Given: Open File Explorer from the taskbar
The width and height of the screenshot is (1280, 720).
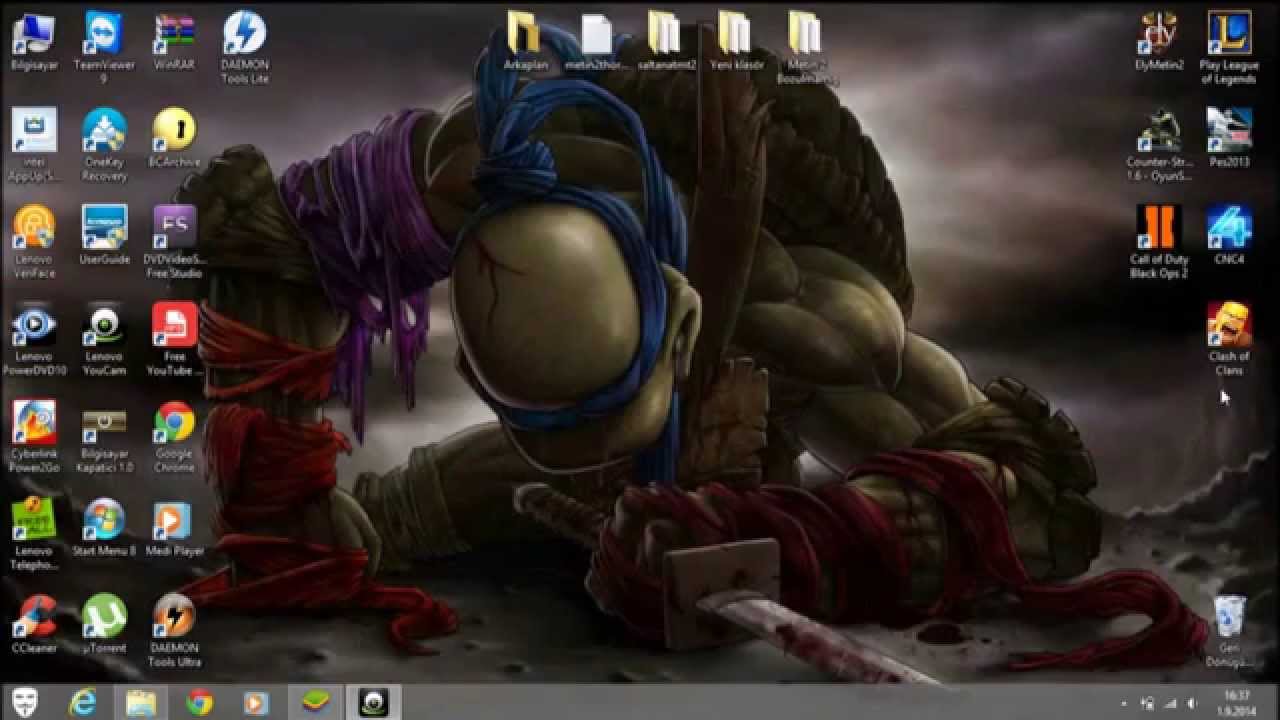Looking at the screenshot, I should [141, 702].
